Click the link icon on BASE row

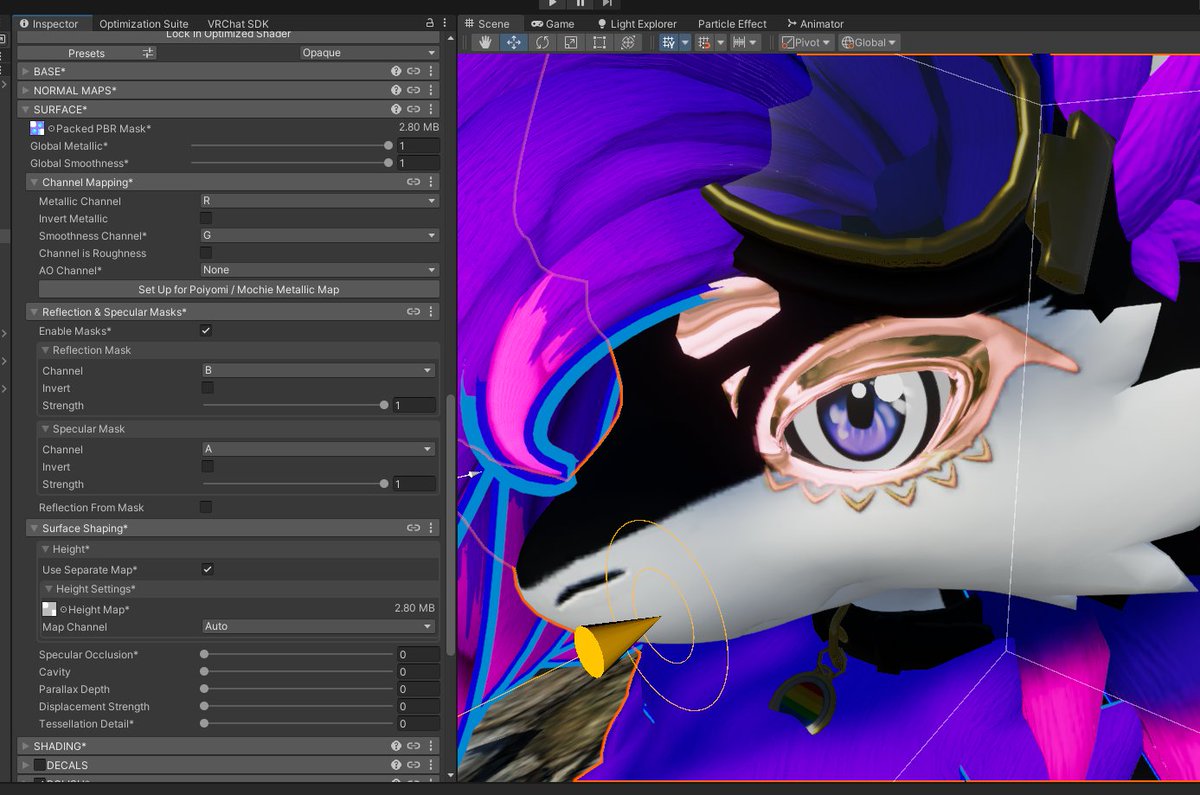point(413,72)
